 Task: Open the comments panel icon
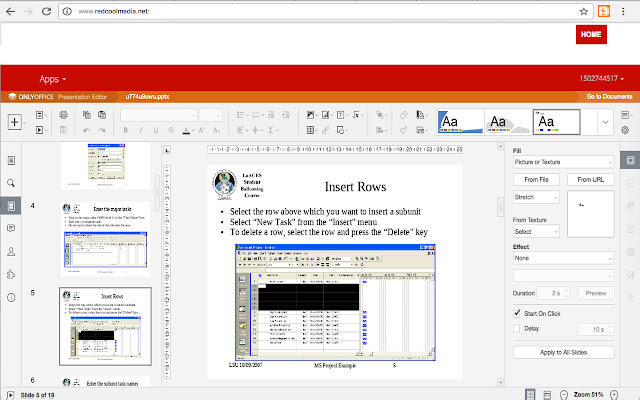click(10, 228)
